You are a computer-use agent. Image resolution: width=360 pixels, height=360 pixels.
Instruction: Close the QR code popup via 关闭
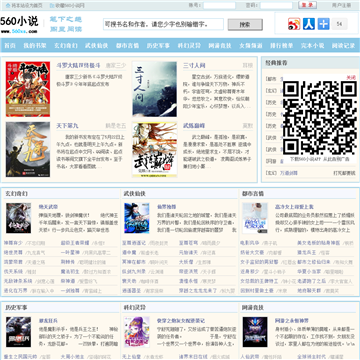[351, 77]
